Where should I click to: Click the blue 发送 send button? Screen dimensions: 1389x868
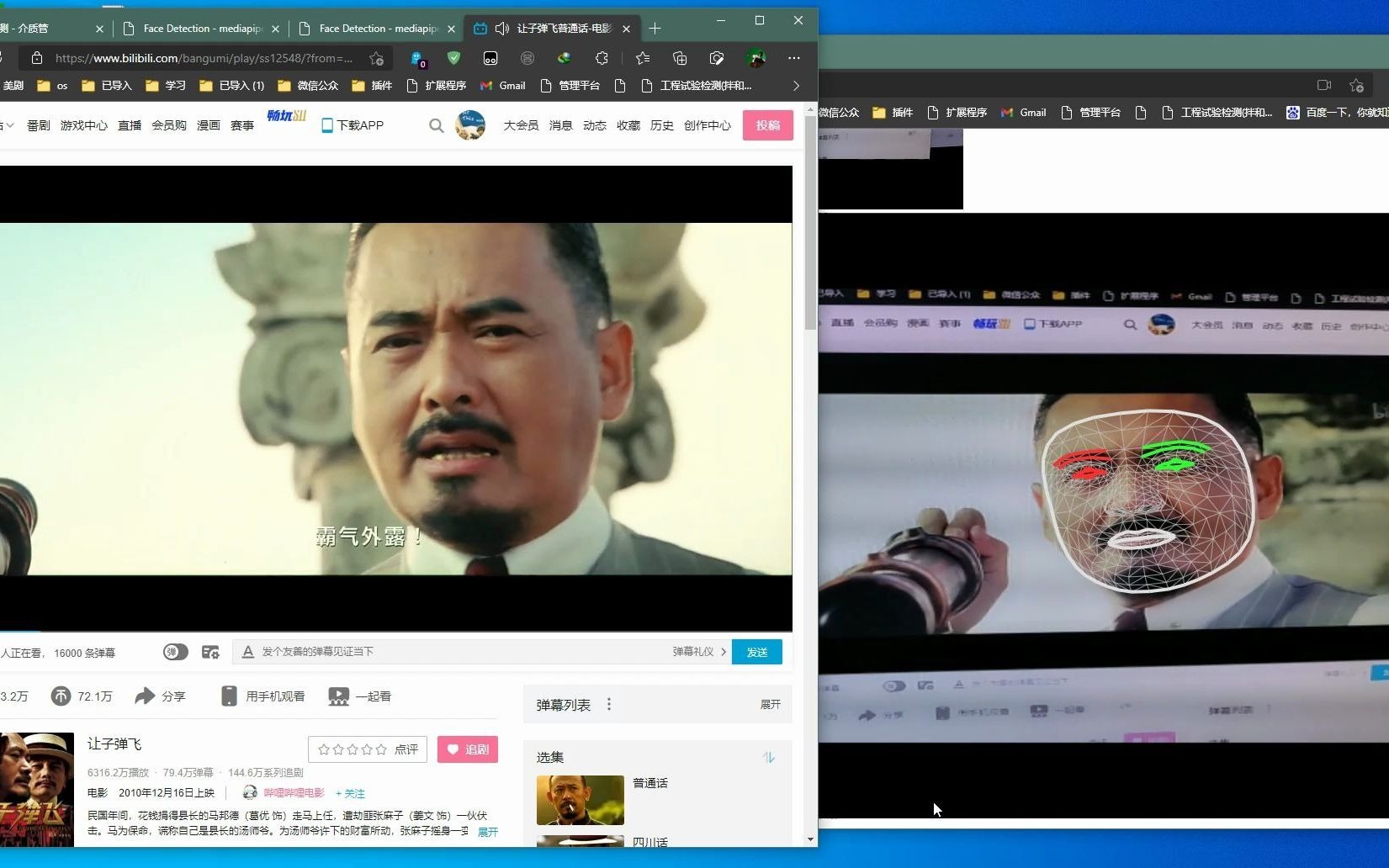pyautogui.click(x=757, y=652)
